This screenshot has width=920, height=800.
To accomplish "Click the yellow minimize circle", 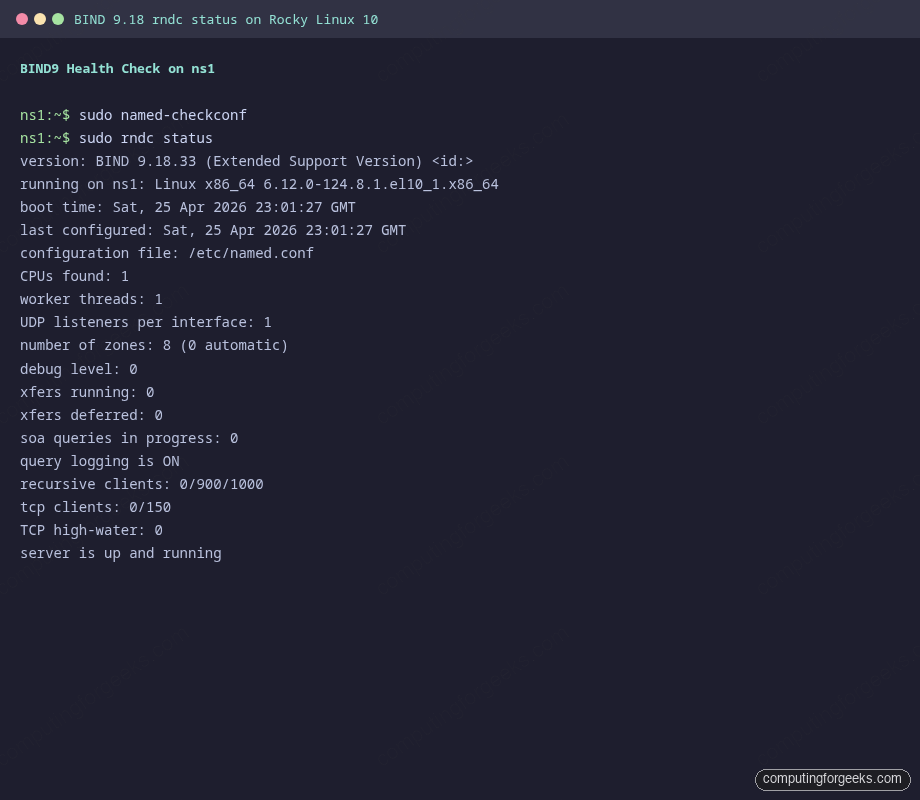I will (x=40, y=18).
